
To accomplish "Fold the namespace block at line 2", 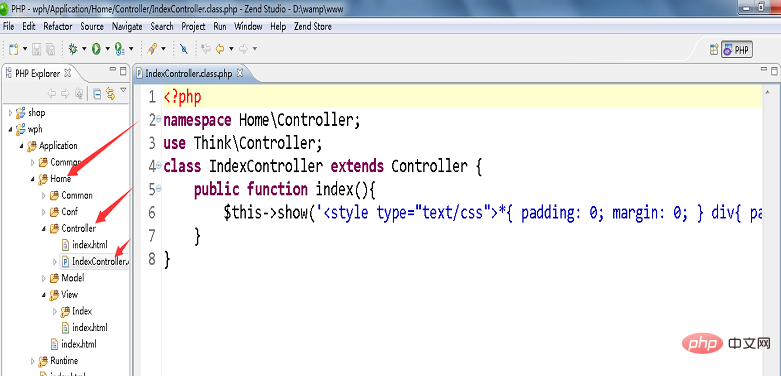I will tap(158, 120).
